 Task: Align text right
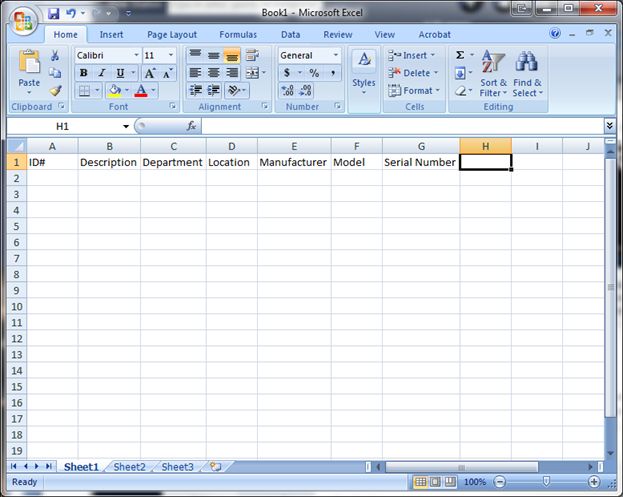click(232, 73)
